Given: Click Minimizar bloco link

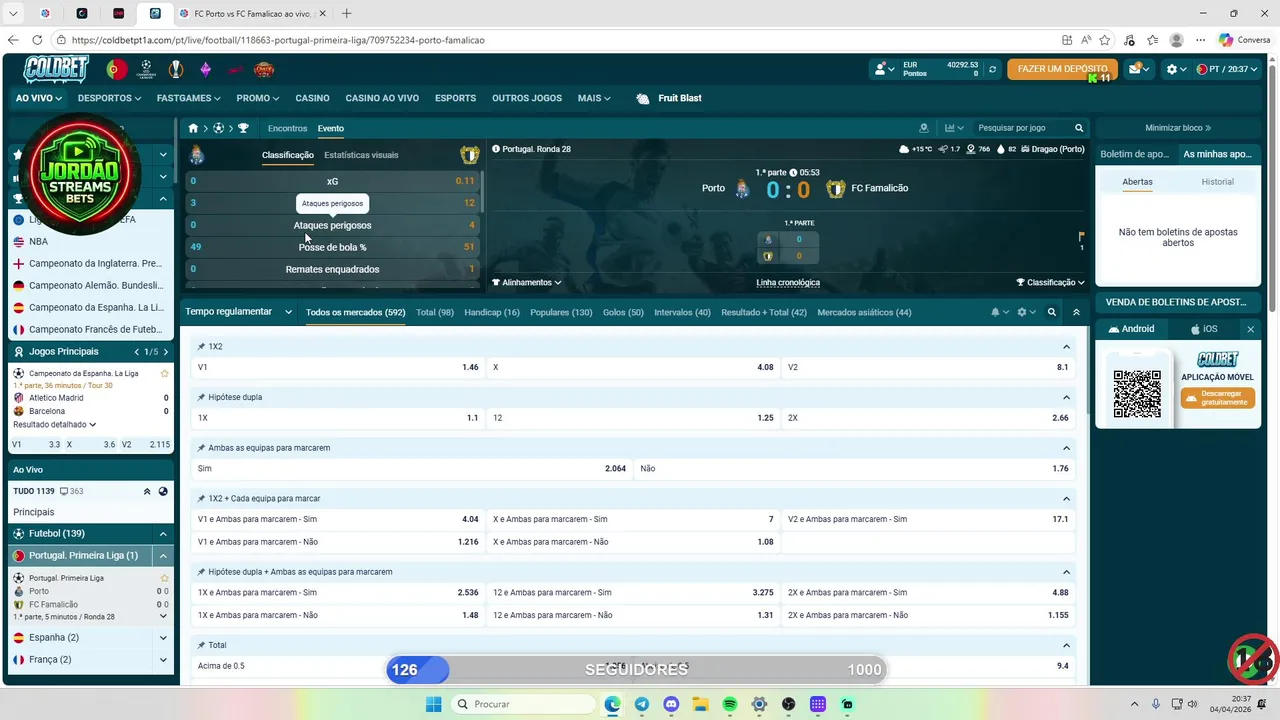Looking at the screenshot, I should (1178, 128).
